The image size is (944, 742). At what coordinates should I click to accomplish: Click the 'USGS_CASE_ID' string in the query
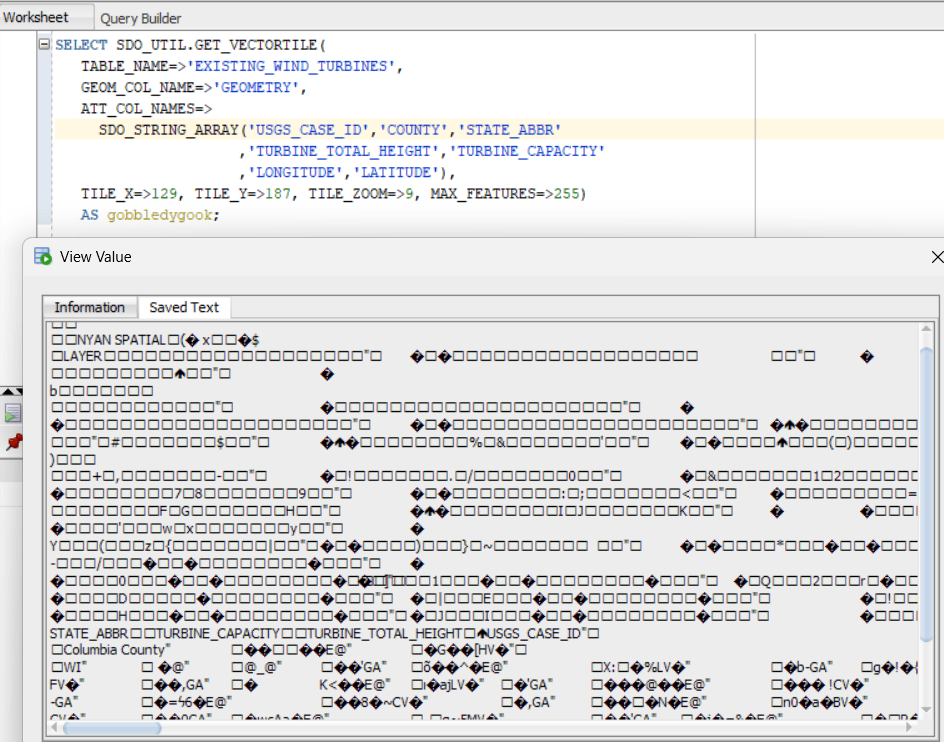point(309,130)
